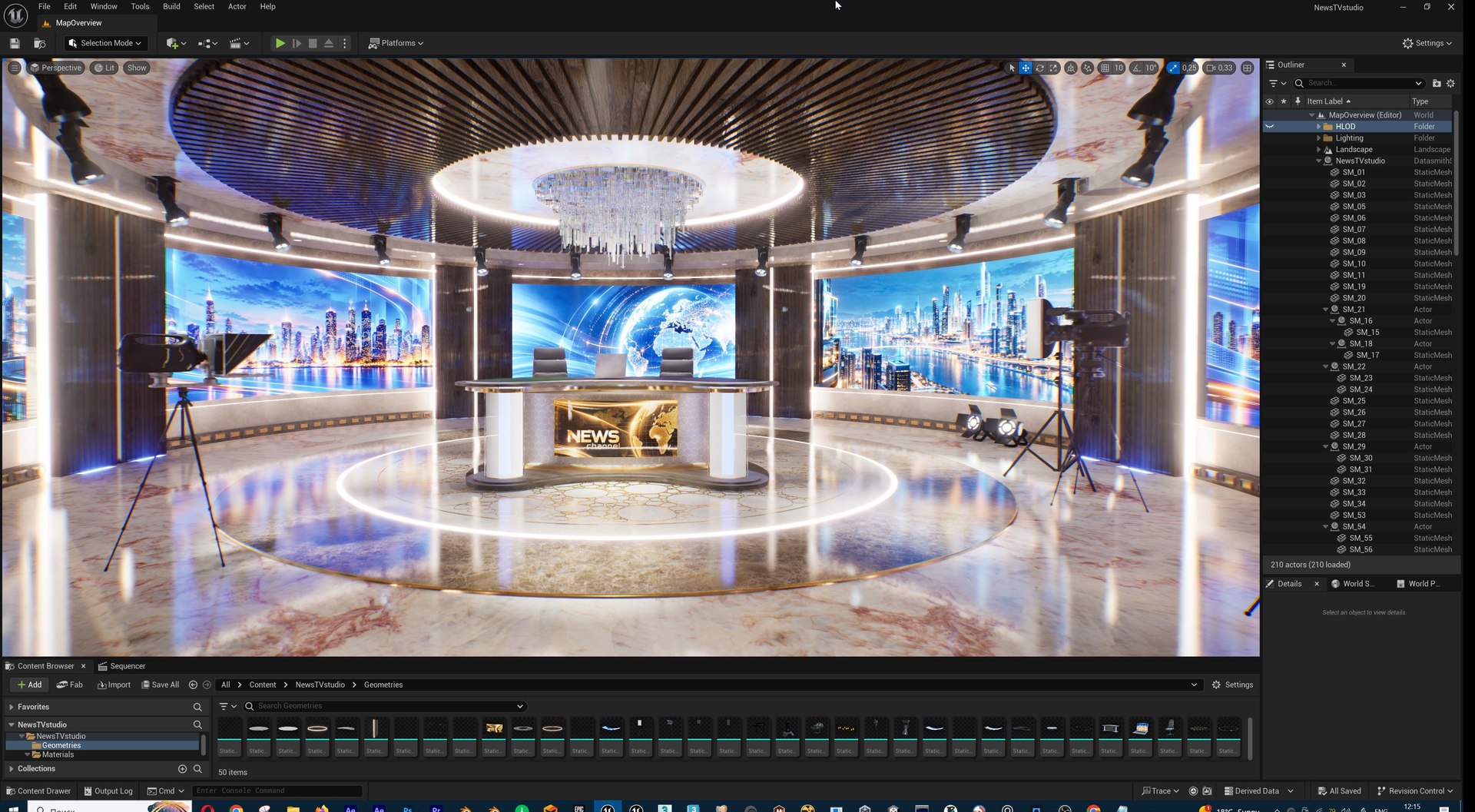
Task: Activate the rotate gizmo tool
Action: 1039,68
